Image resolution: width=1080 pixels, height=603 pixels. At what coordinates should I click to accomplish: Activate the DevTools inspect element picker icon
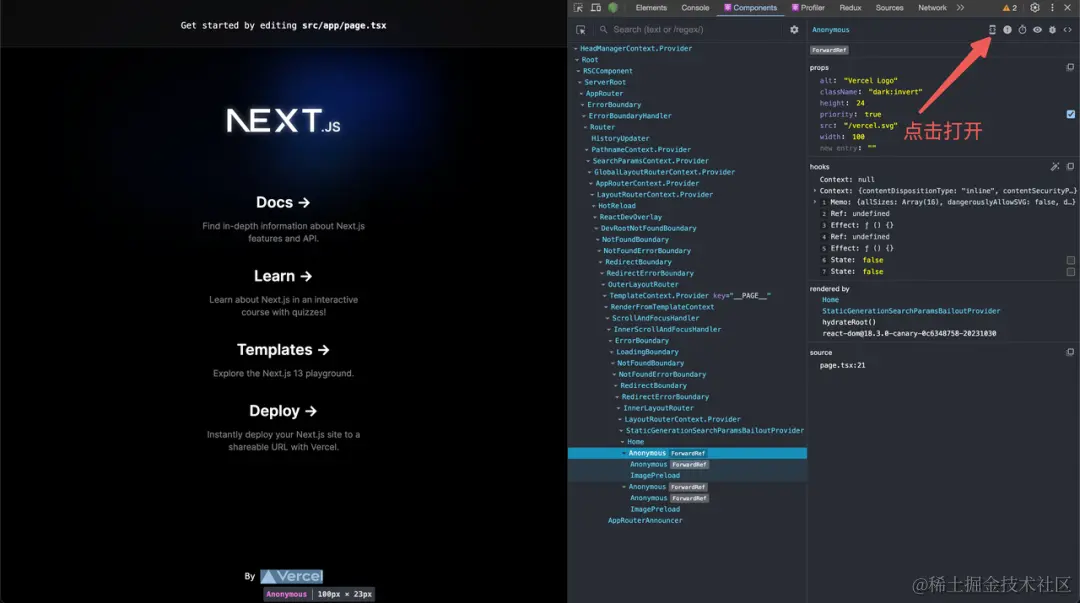point(578,8)
